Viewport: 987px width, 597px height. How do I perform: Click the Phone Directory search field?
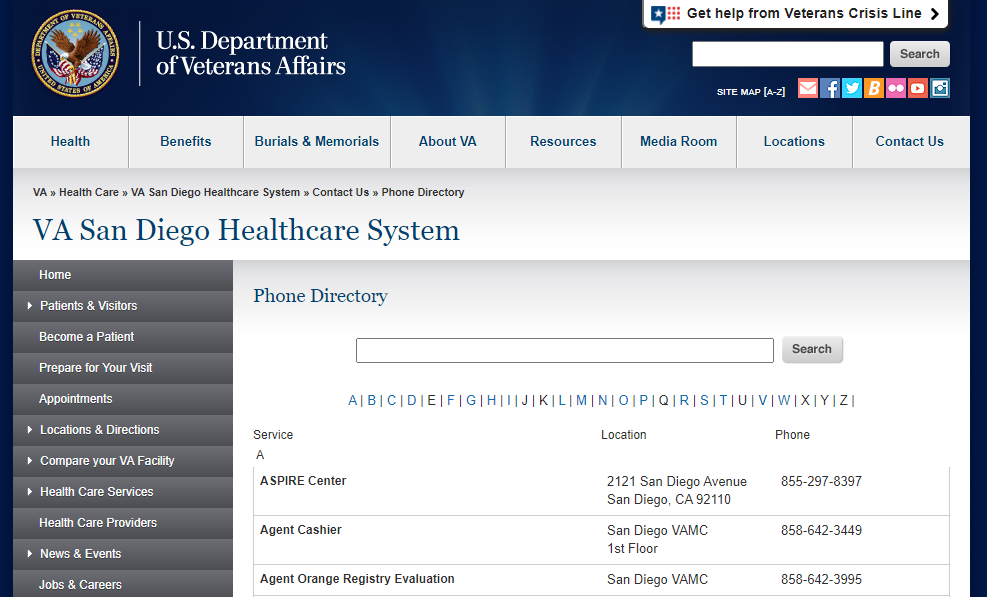(x=565, y=350)
